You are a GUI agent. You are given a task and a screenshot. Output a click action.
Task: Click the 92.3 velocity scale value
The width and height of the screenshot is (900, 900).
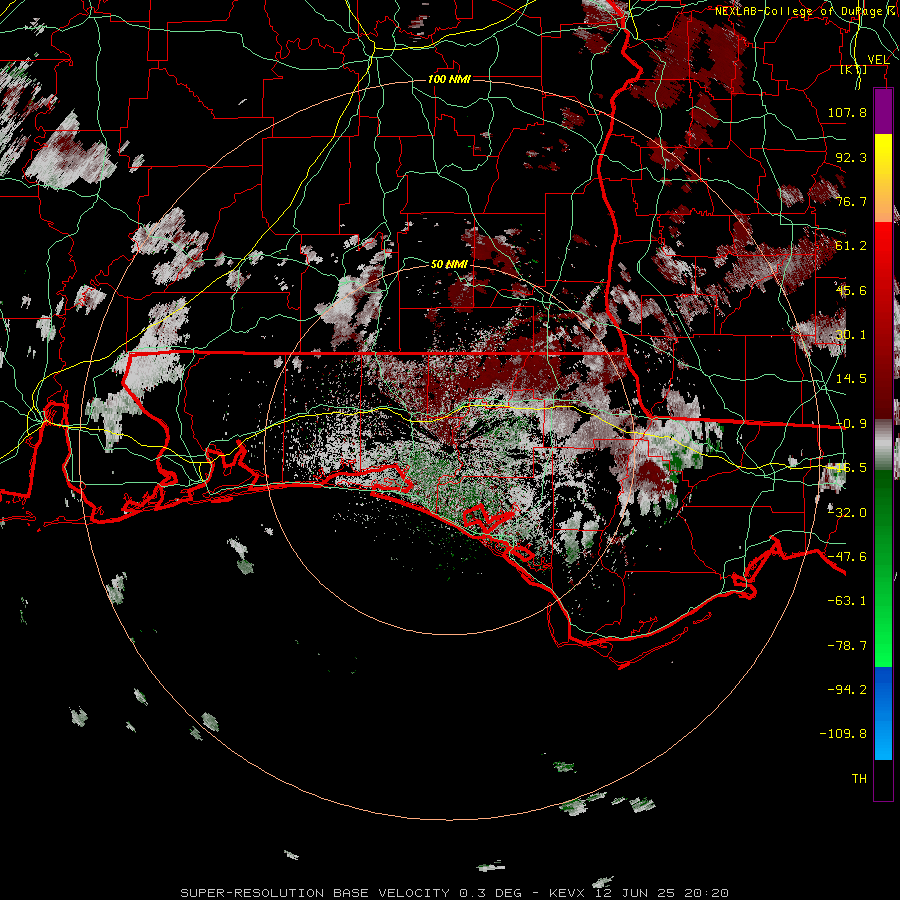(851, 157)
